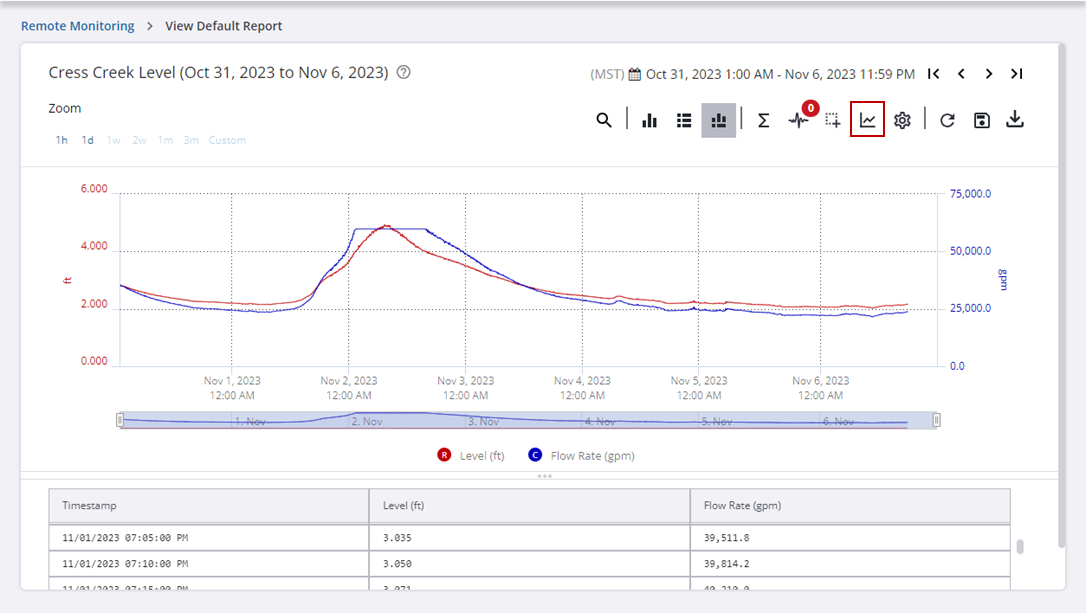Grab the left navigator range handle

click(120, 420)
